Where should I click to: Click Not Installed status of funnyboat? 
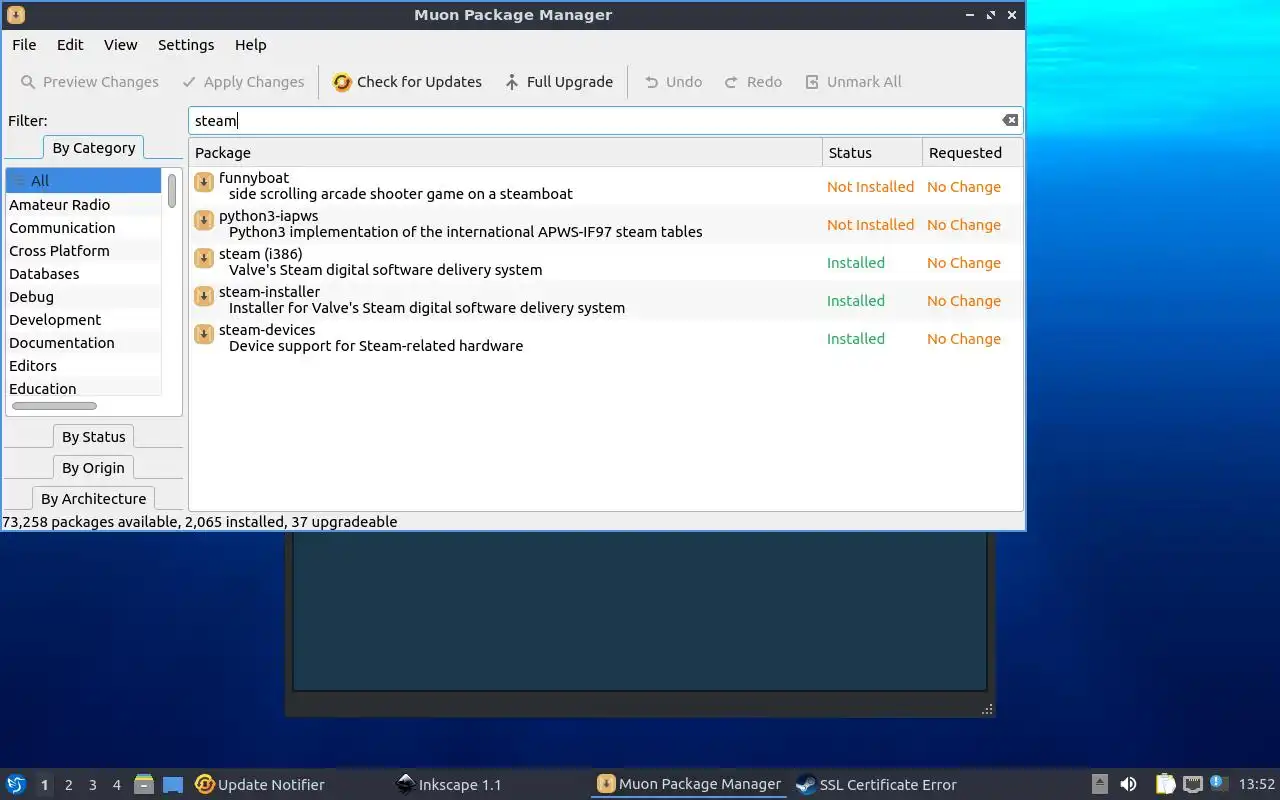870,187
